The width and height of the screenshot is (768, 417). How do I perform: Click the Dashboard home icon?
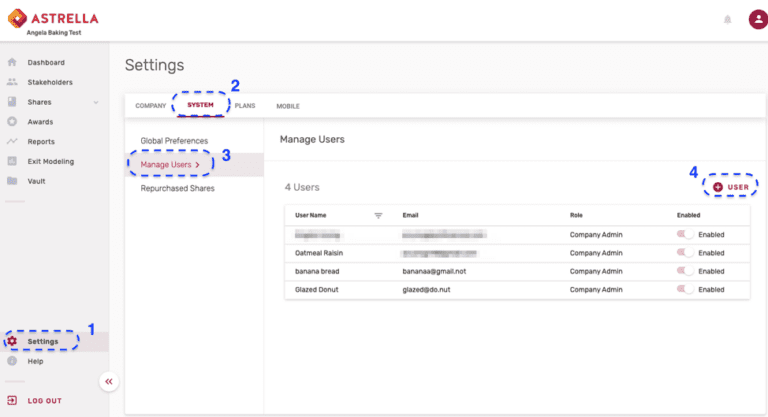(12, 62)
